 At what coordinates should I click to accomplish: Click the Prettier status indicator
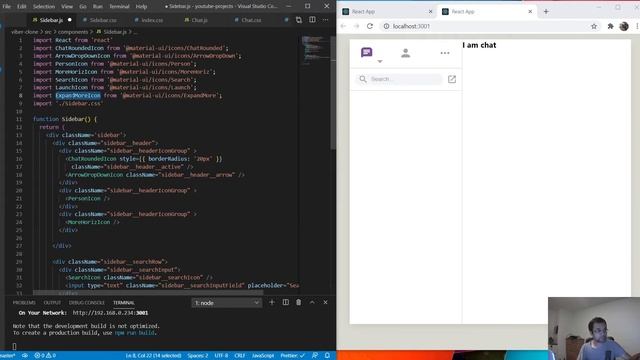(x=293, y=356)
